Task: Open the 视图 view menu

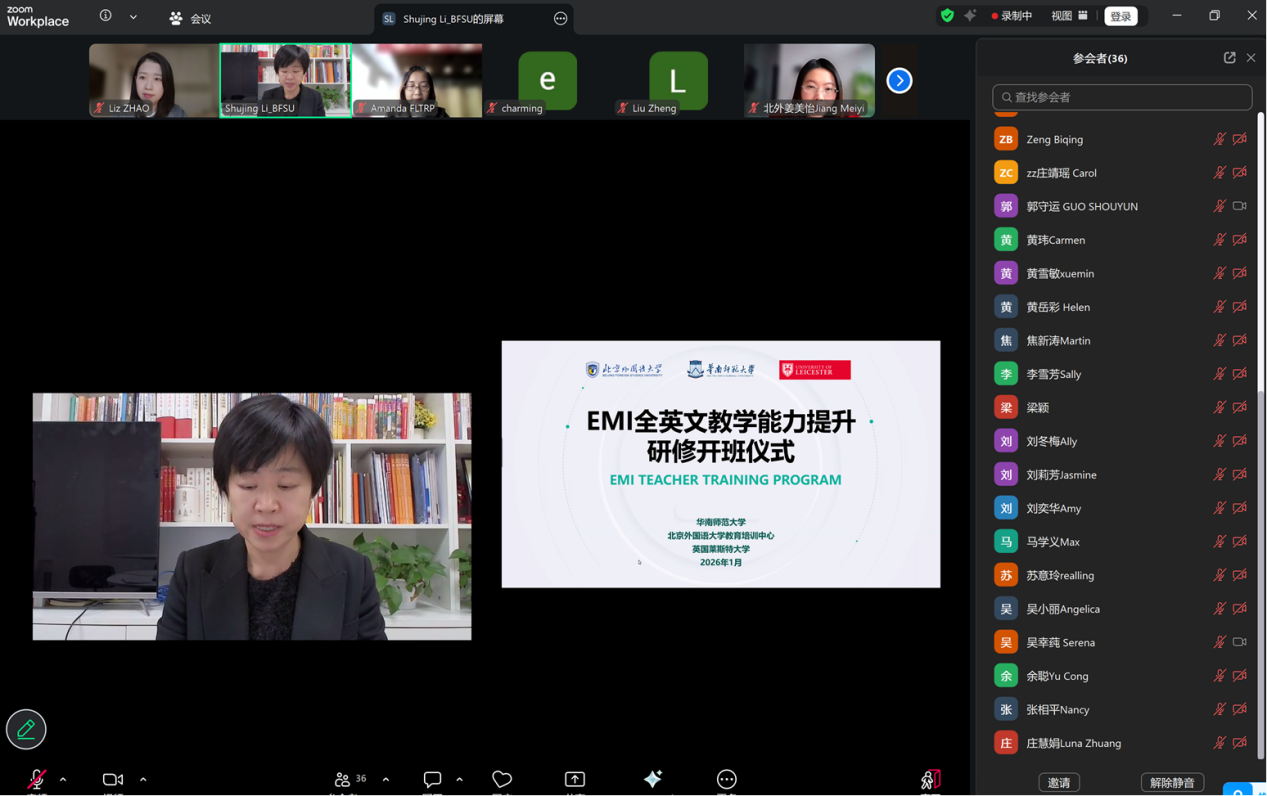Action: [1069, 16]
